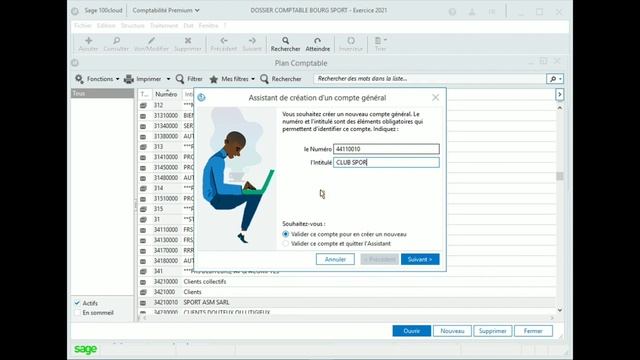Open the Structure menu
This screenshot has width=640, height=360.
click(x=133, y=25)
